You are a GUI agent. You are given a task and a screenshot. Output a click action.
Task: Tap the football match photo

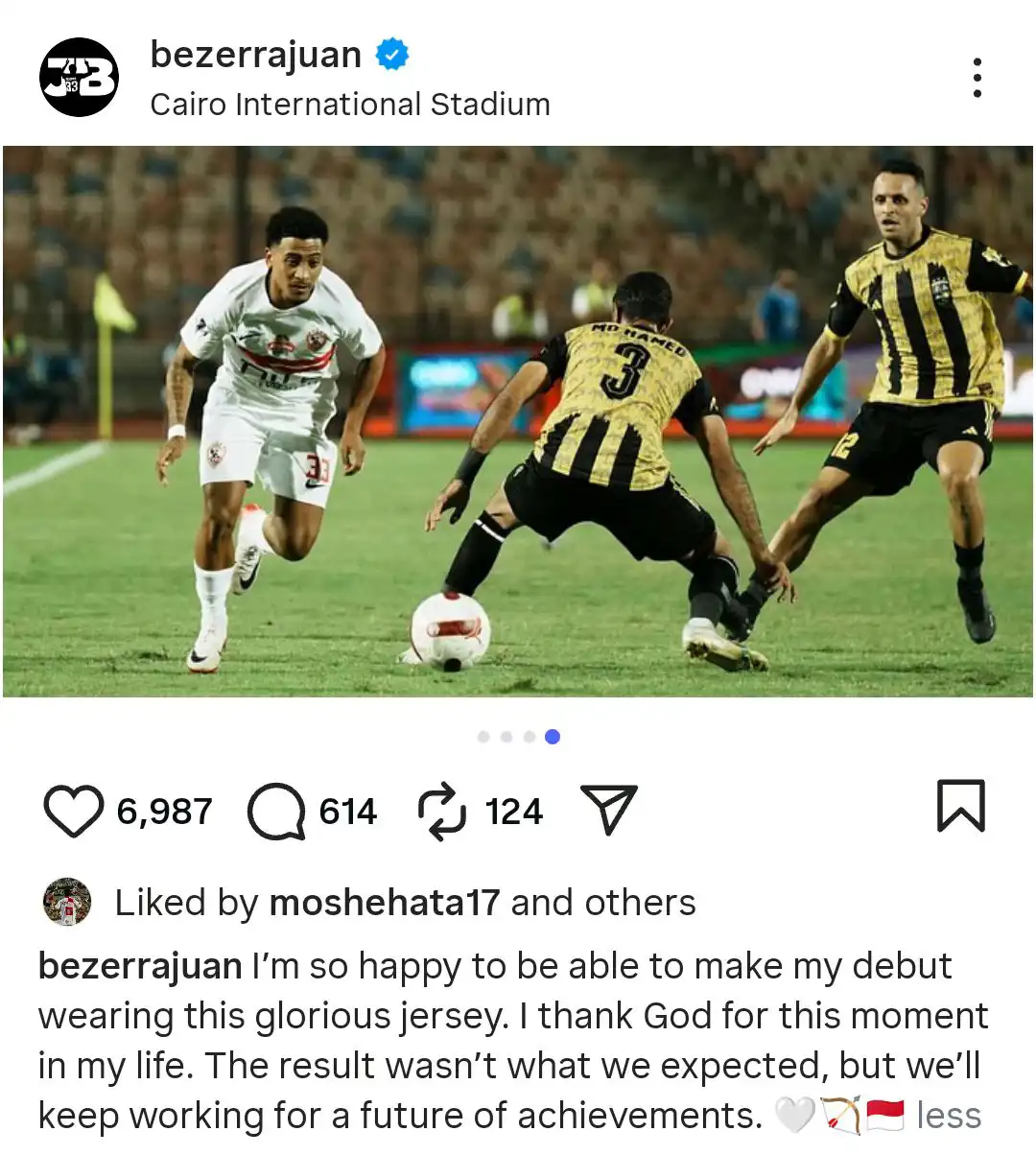[518, 421]
